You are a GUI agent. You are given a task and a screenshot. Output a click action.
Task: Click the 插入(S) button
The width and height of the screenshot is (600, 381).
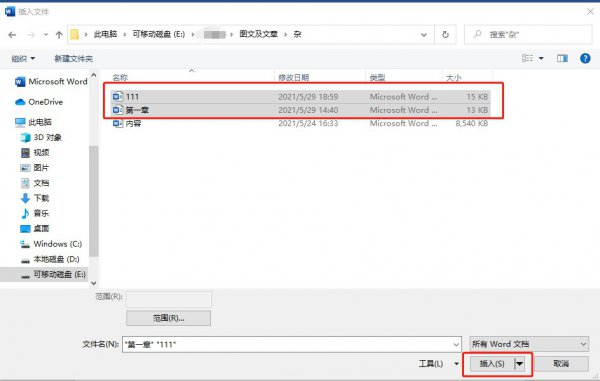point(492,363)
